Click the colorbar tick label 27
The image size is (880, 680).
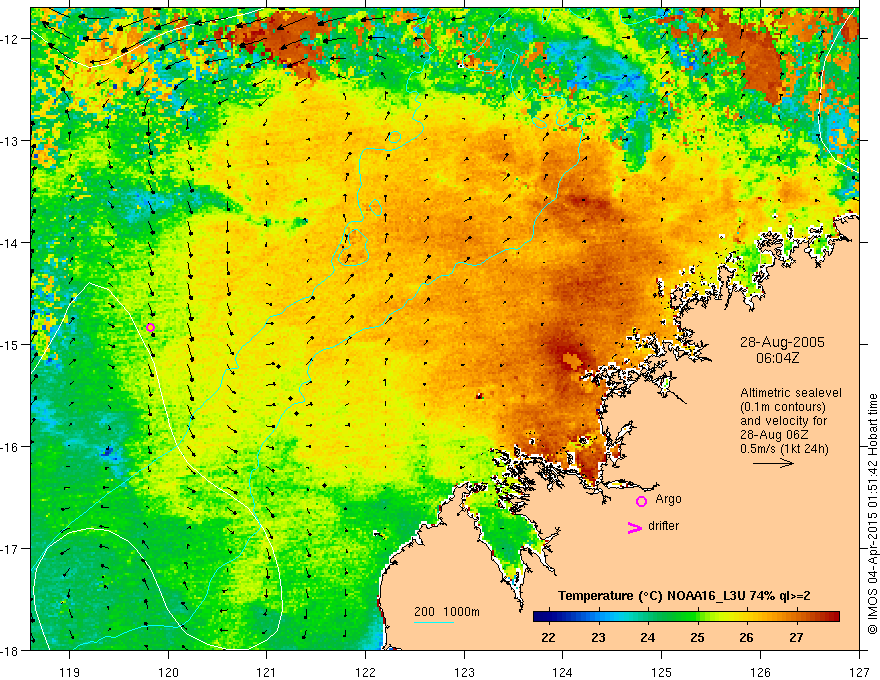[796, 637]
